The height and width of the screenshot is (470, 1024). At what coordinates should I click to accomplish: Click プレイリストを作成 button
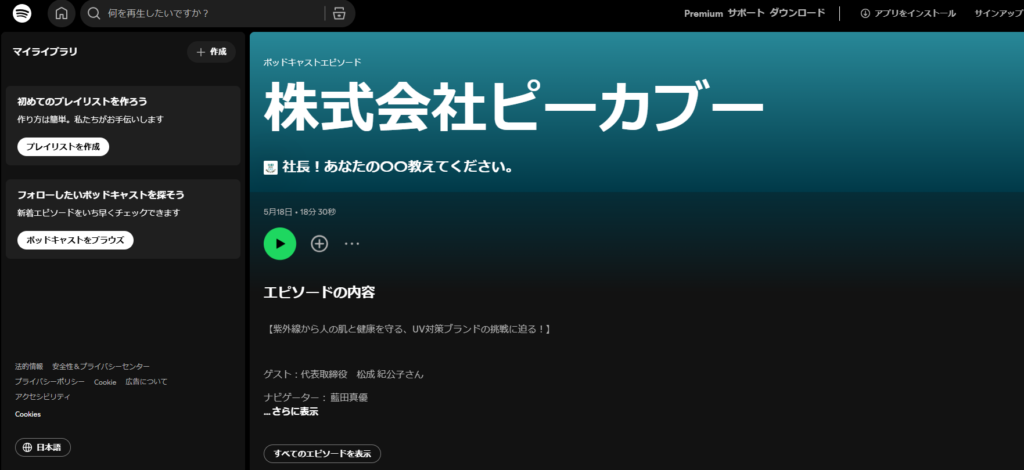coord(63,147)
